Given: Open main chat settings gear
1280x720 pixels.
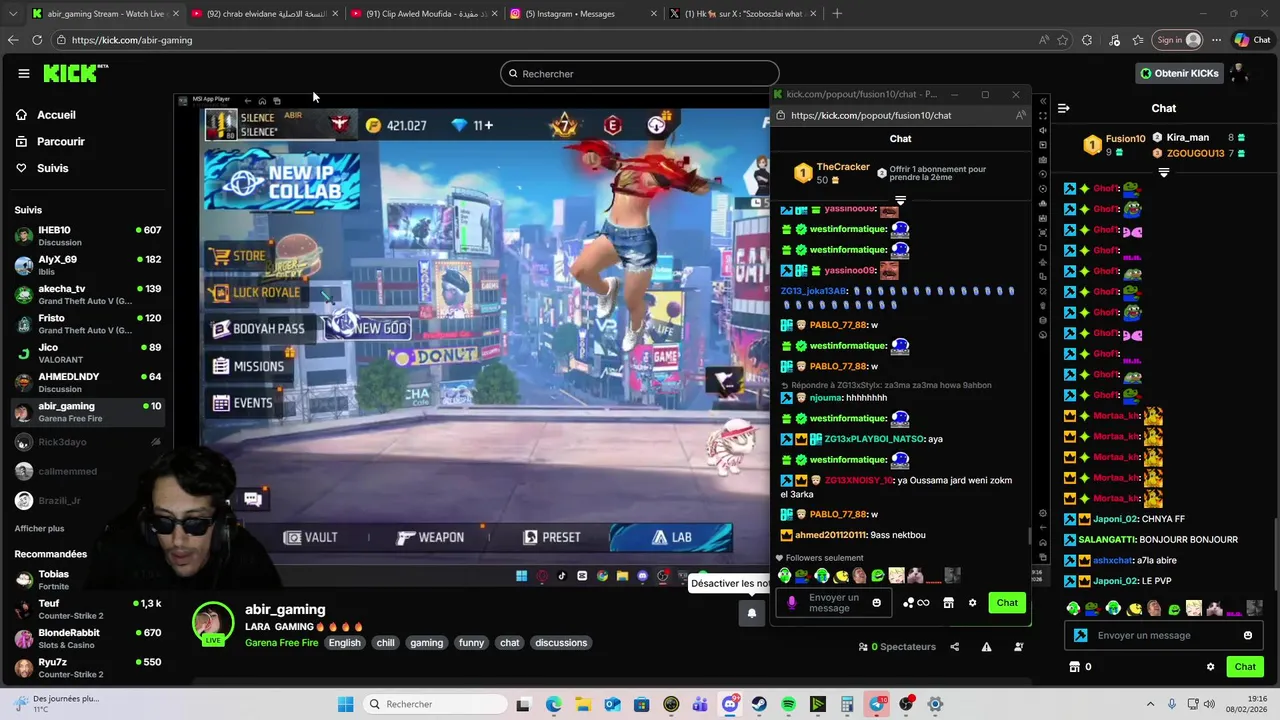Looking at the screenshot, I should click(1210, 667).
